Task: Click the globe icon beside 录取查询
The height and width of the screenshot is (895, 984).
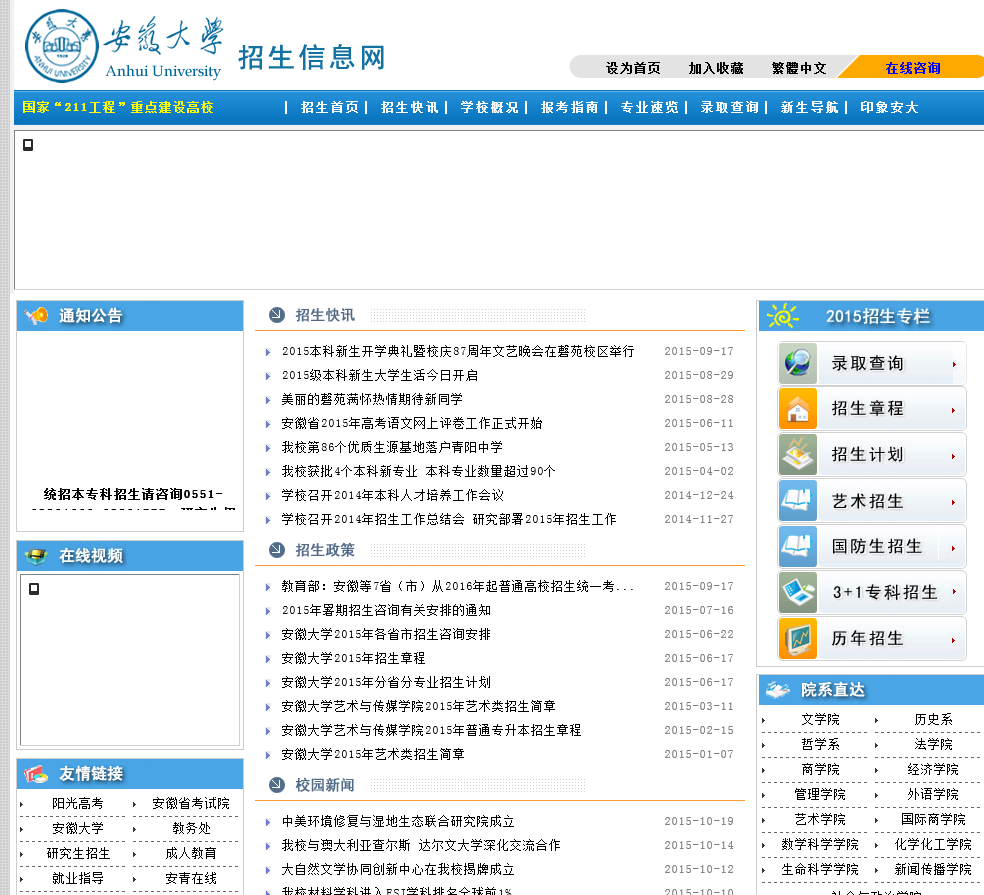Action: pyautogui.click(x=798, y=363)
